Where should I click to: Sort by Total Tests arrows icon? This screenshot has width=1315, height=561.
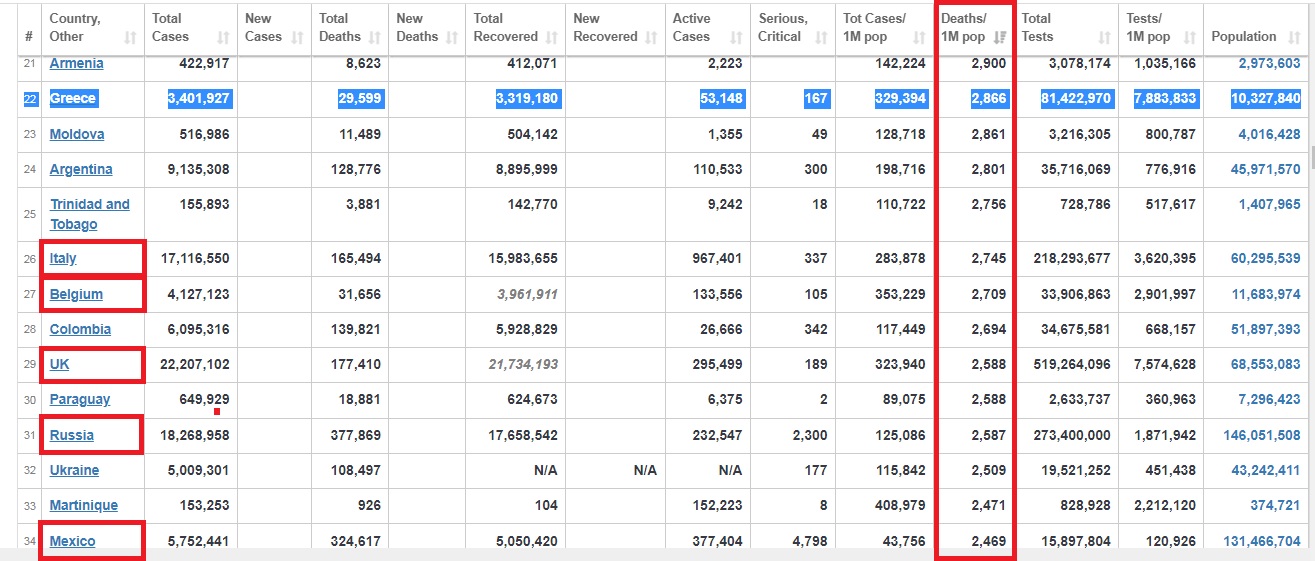coord(1104,37)
